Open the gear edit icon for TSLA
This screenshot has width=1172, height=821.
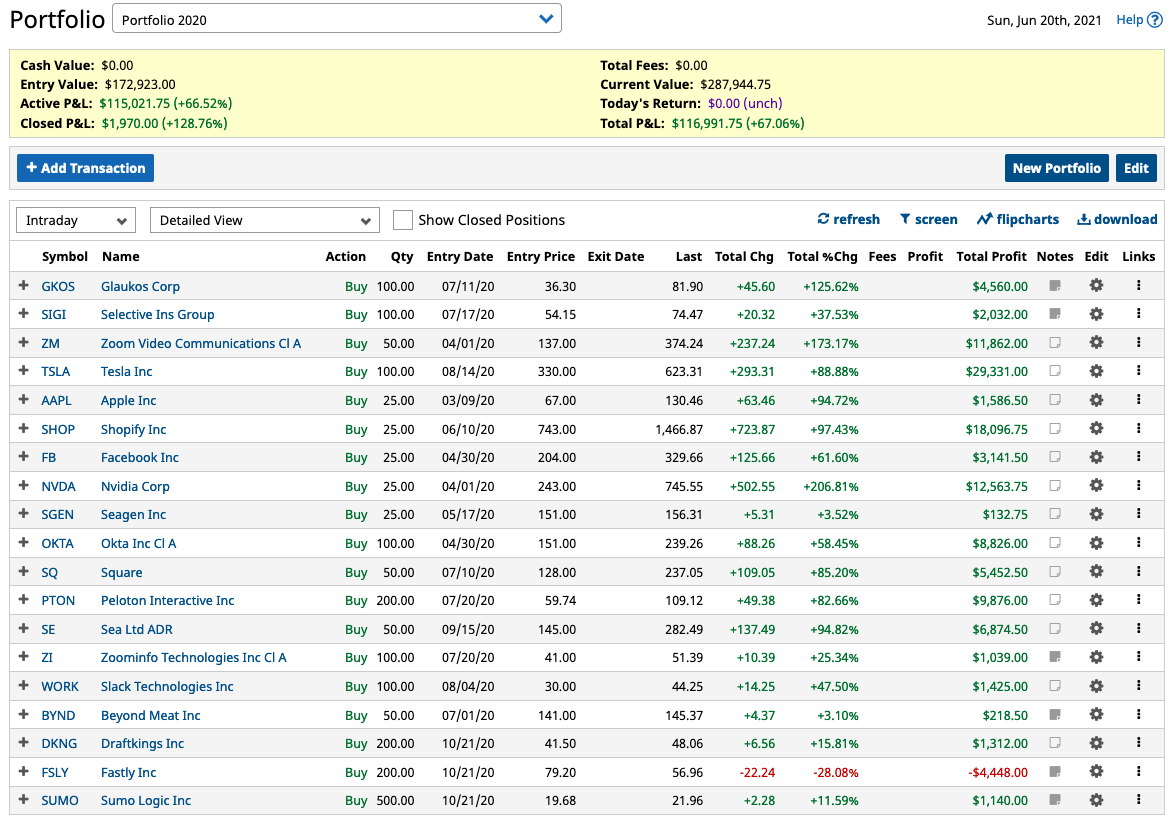(1096, 371)
